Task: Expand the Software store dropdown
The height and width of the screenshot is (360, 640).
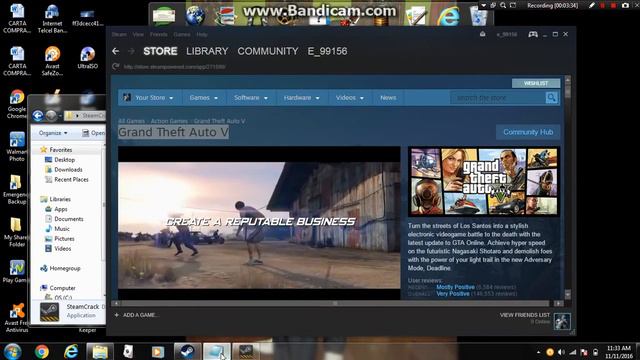Action: (x=251, y=98)
